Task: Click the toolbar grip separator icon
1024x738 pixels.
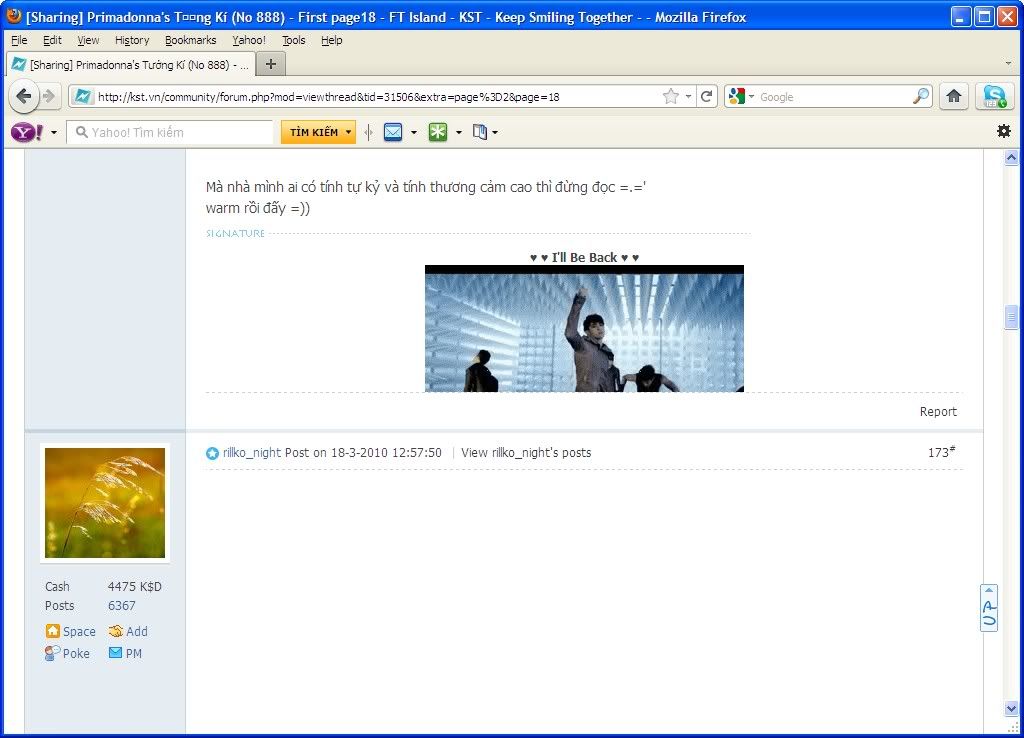Action: pyautogui.click(x=369, y=133)
